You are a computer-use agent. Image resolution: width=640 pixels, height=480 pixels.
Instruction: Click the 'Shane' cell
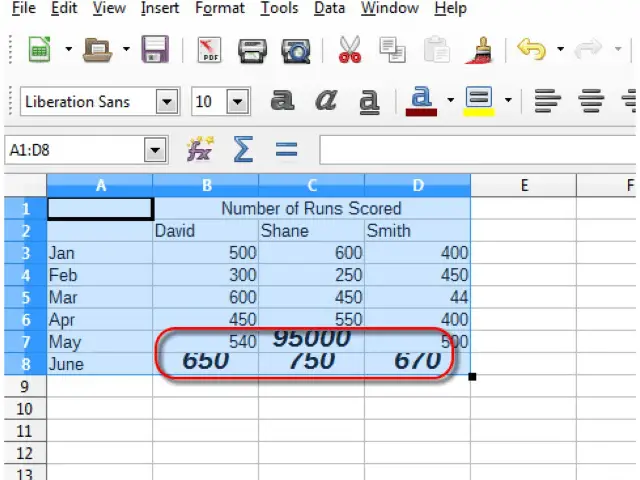point(311,231)
